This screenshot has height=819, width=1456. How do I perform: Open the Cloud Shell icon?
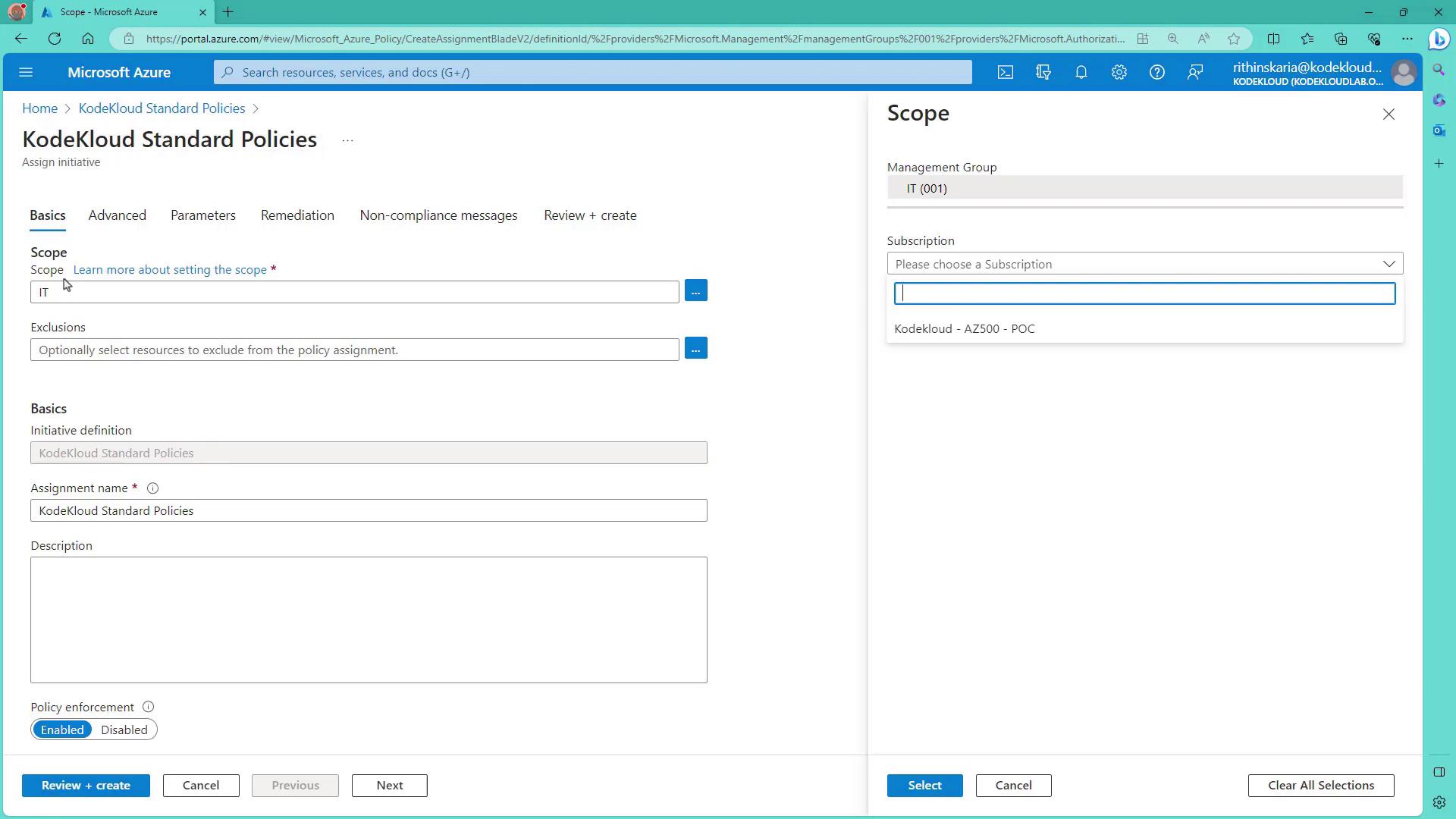click(x=1005, y=72)
